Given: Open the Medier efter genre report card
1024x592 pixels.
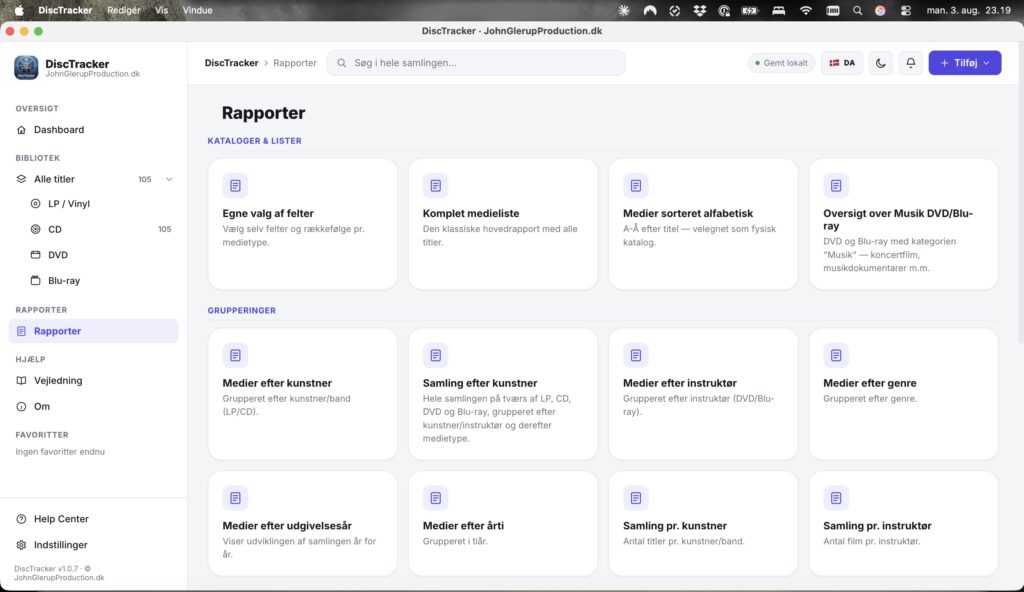Looking at the screenshot, I should (x=903, y=394).
